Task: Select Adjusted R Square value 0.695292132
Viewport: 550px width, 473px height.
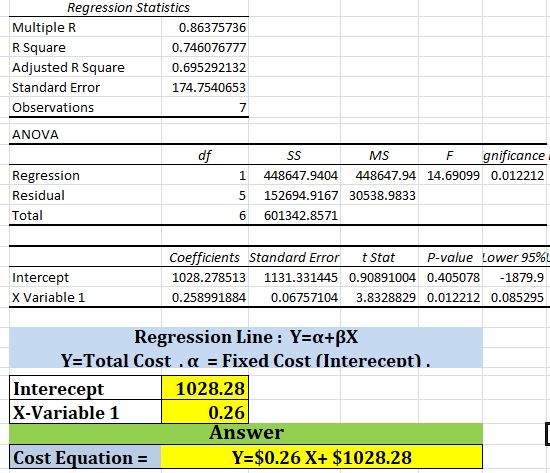Action: point(205,67)
